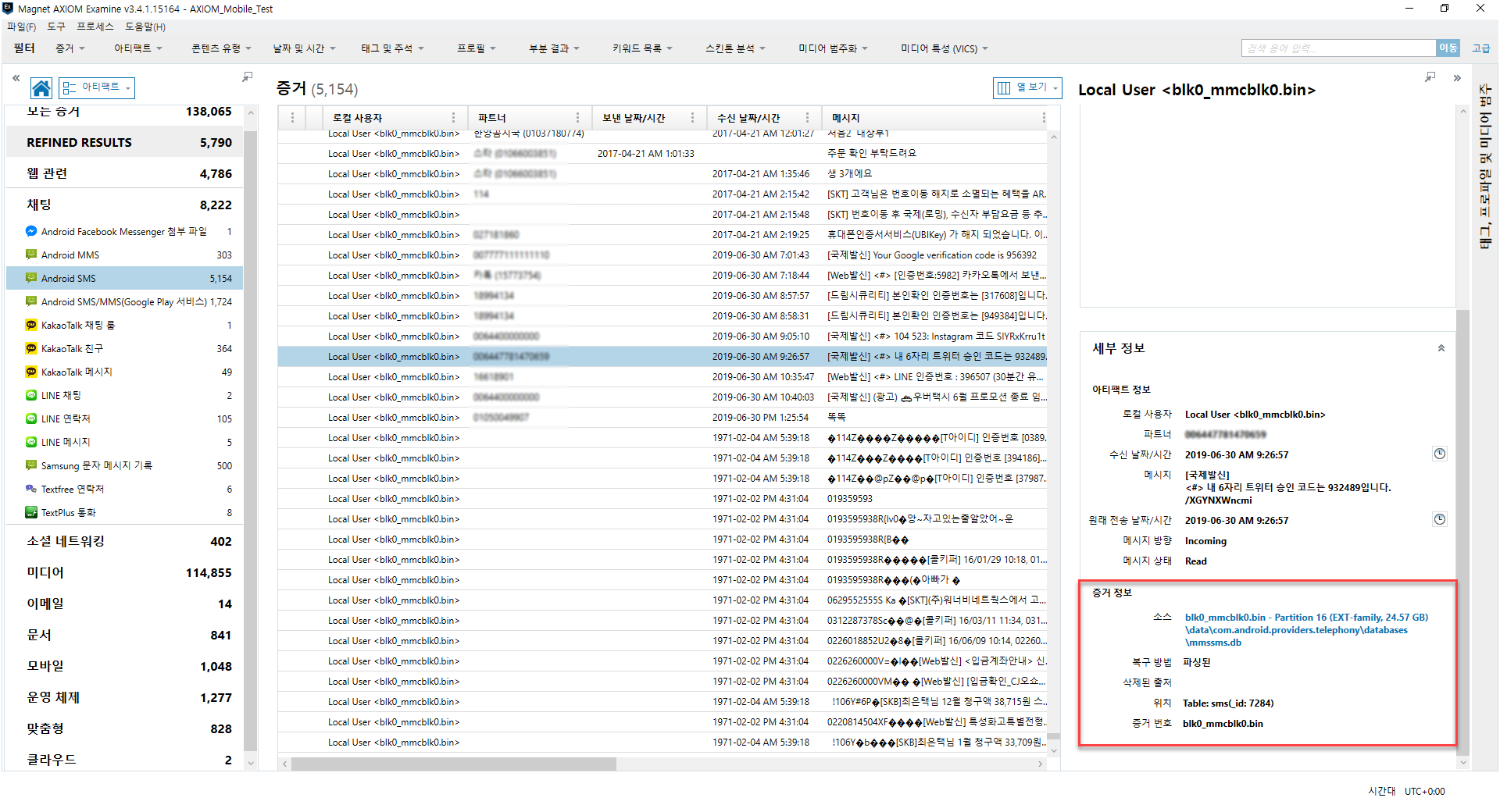Sort by the message column header
The width and height of the screenshot is (1500, 812).
click(845, 118)
